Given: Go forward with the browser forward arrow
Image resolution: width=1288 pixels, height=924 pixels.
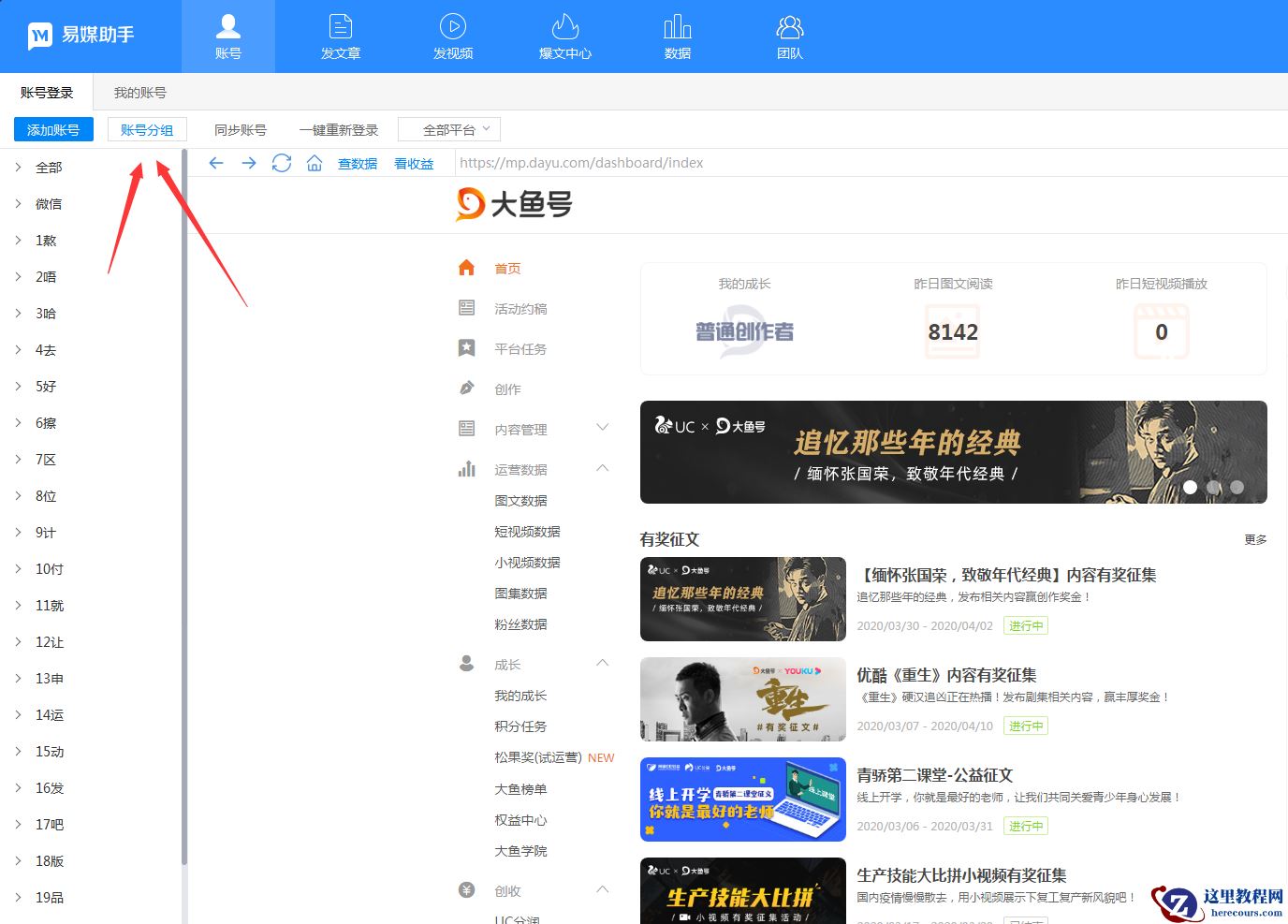Looking at the screenshot, I should point(249,163).
